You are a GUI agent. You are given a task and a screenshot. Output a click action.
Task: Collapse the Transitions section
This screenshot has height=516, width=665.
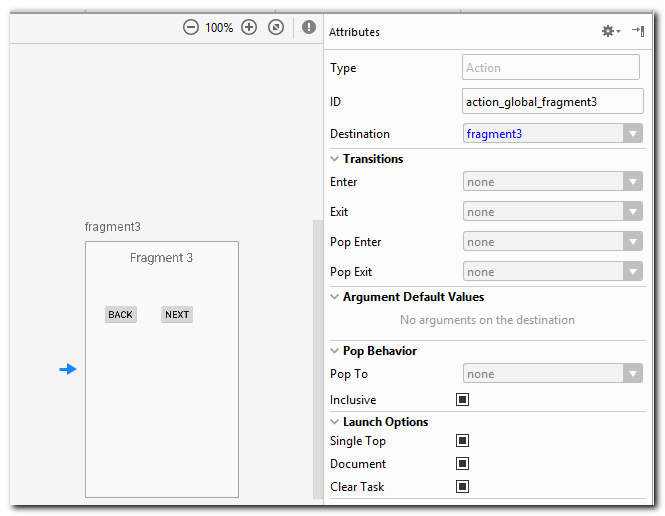click(x=335, y=159)
